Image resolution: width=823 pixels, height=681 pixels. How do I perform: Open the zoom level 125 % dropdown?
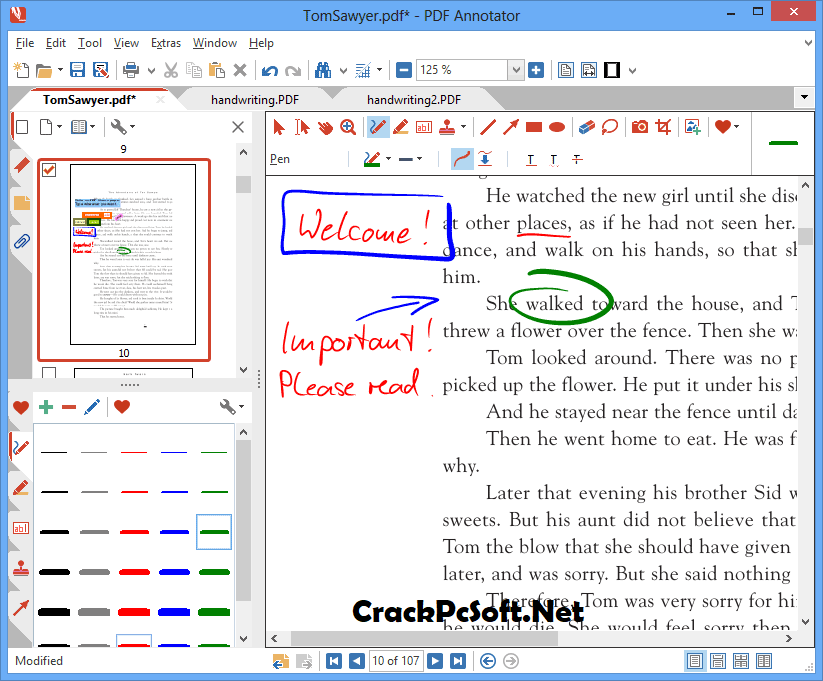point(516,70)
